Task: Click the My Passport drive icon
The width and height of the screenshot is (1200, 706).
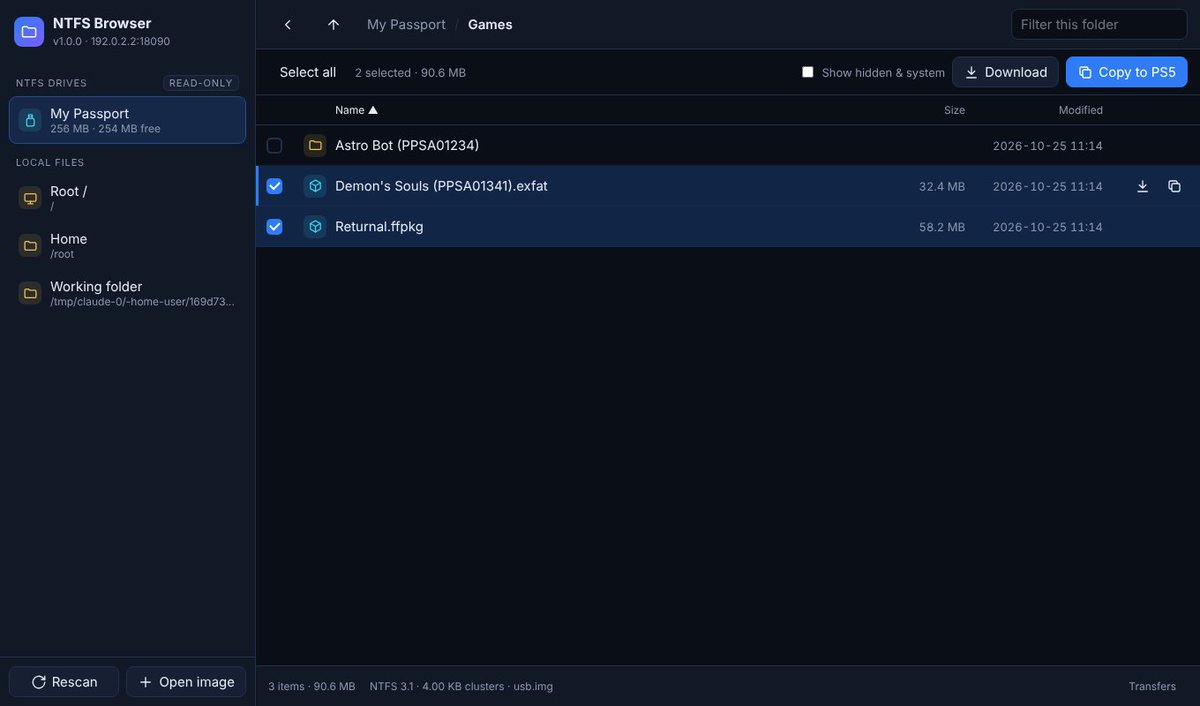Action: click(30, 120)
